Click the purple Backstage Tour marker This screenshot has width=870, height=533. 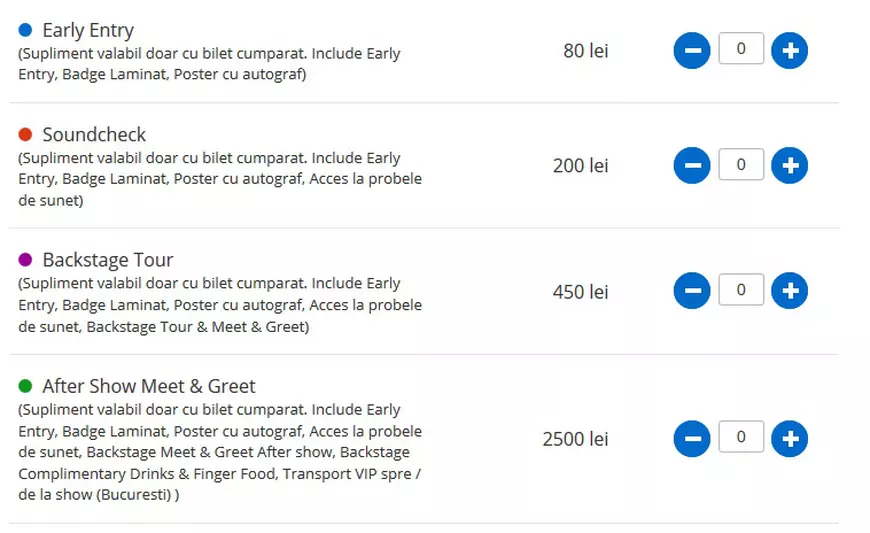(x=26, y=260)
